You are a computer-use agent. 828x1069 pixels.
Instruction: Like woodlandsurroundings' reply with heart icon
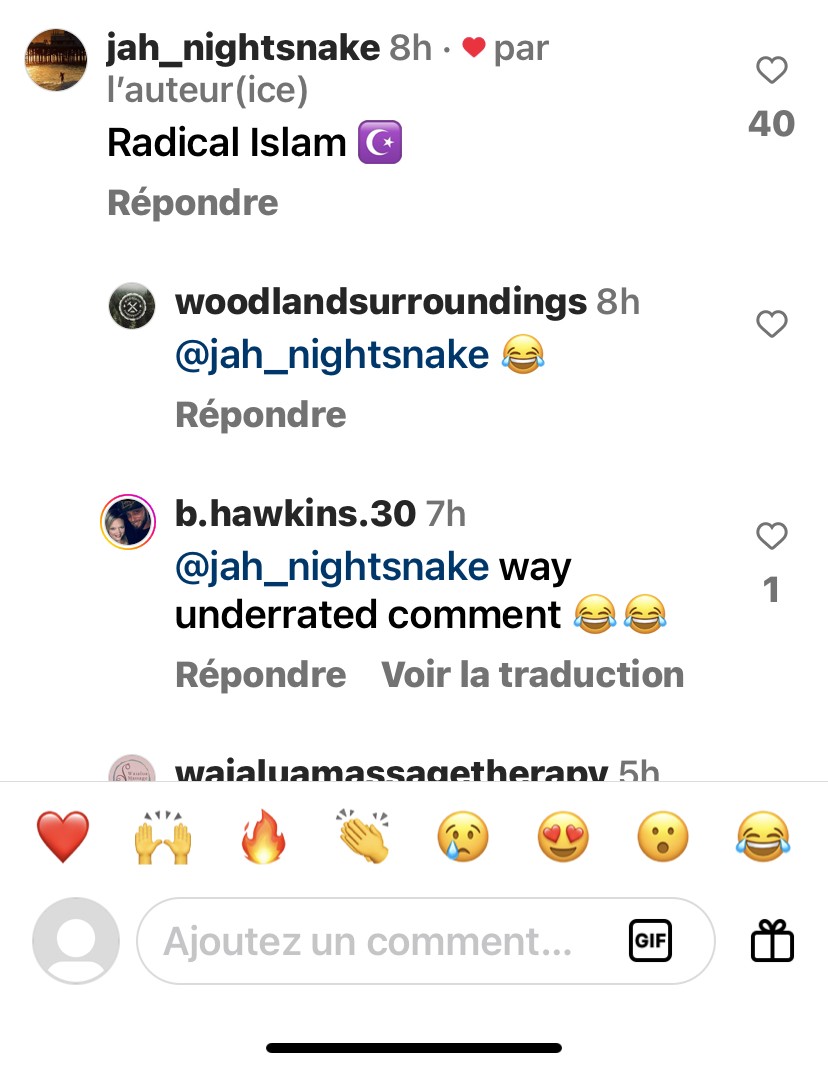point(771,324)
